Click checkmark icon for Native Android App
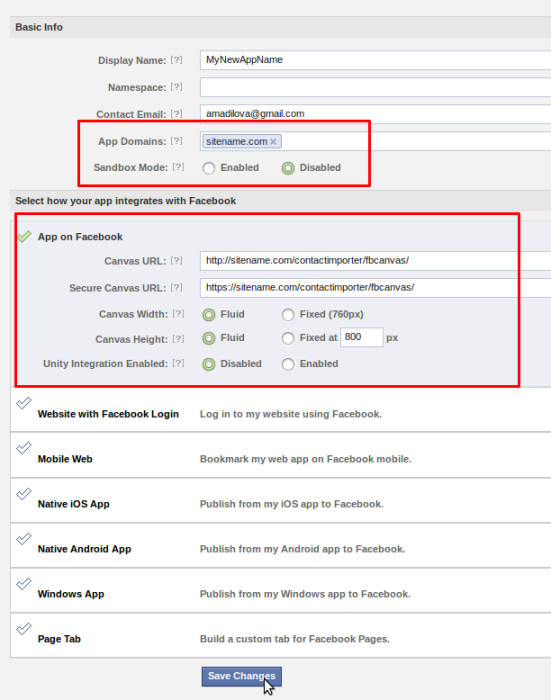This screenshot has height=700, width=551. pyautogui.click(x=24, y=539)
